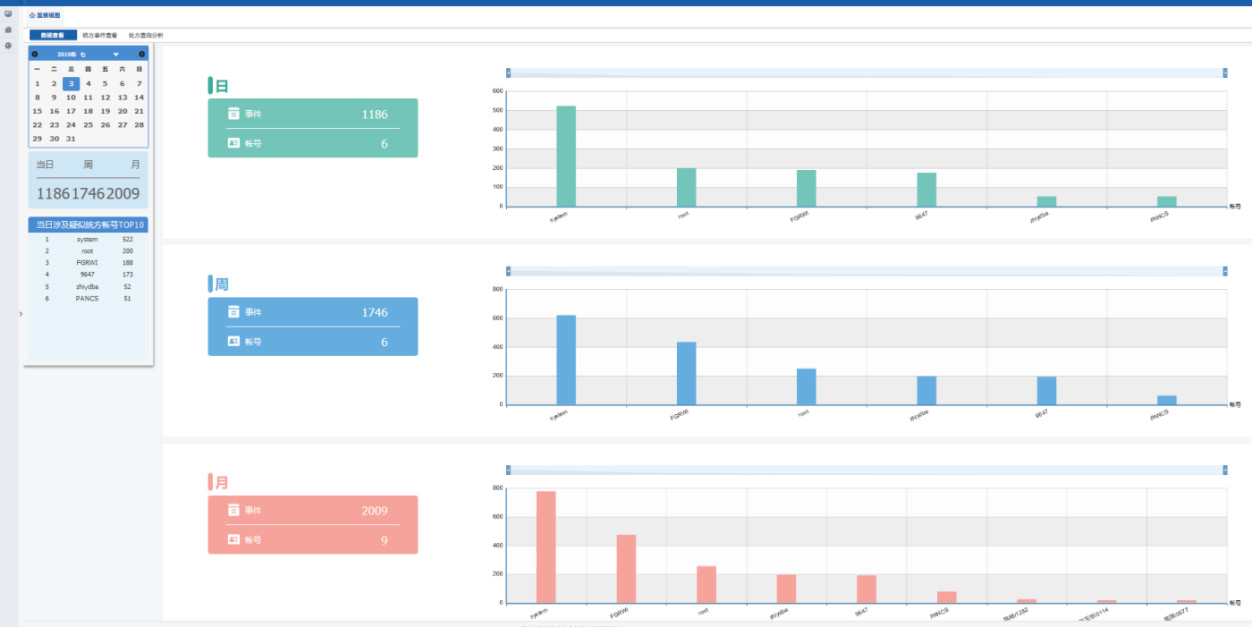1252x627 pixels.
Task: Open the 监察视图 page tab
Action: [x=45, y=15]
